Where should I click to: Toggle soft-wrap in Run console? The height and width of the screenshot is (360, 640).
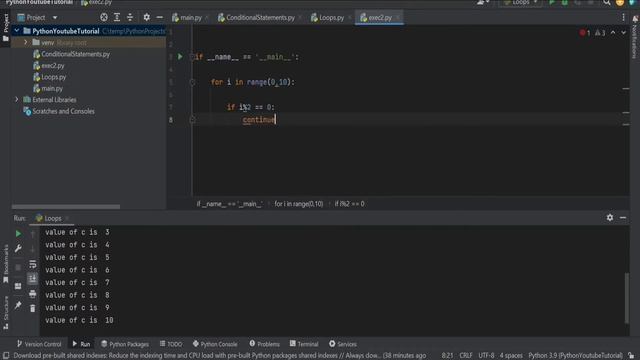click(33, 264)
